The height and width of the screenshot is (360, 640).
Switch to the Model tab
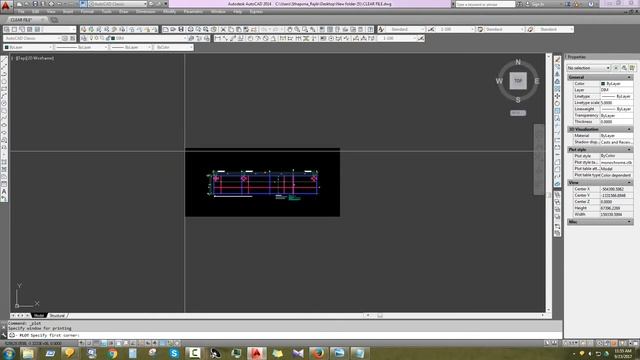pyautogui.click(x=39, y=316)
